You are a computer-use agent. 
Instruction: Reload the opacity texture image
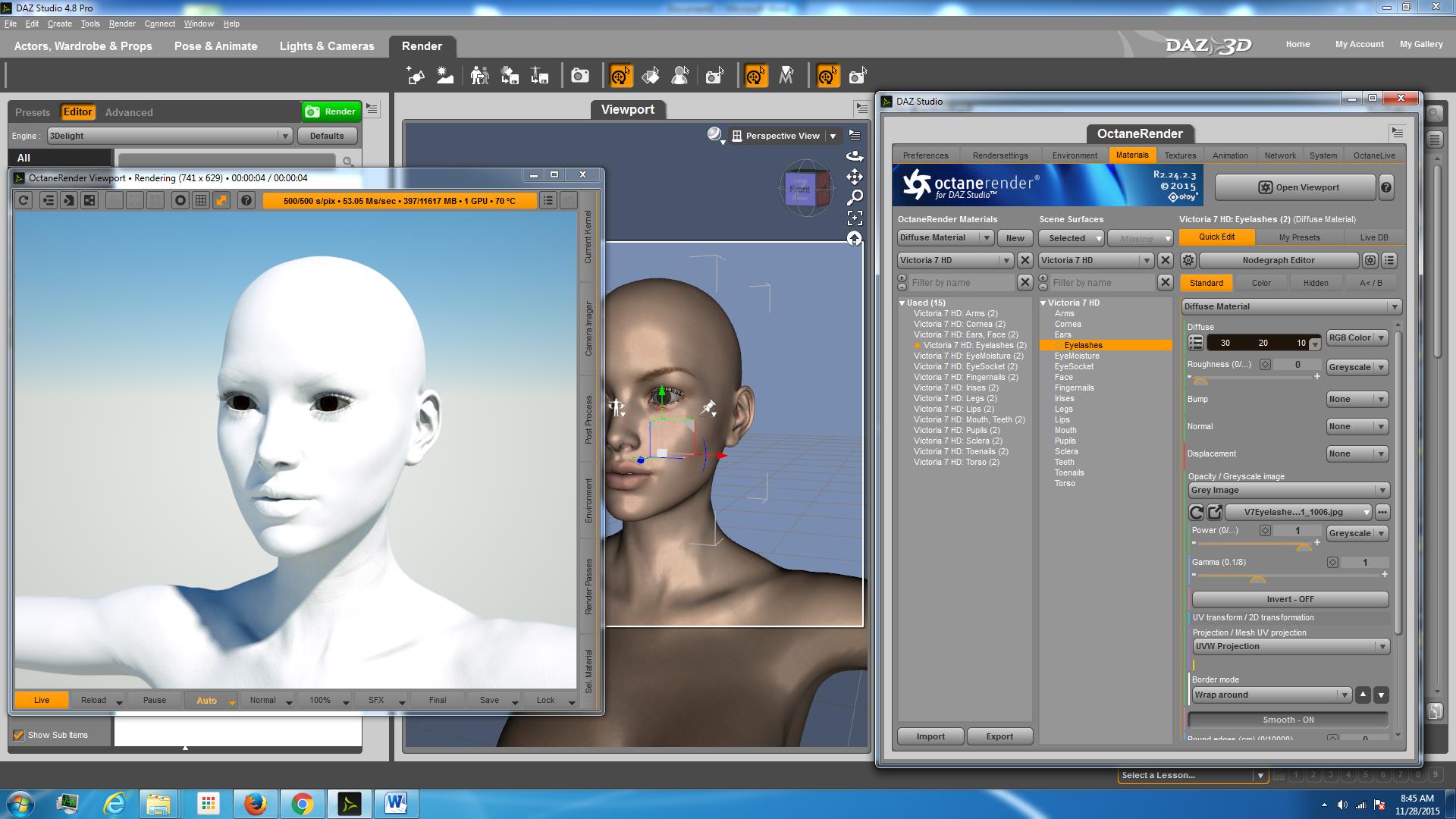(1197, 512)
